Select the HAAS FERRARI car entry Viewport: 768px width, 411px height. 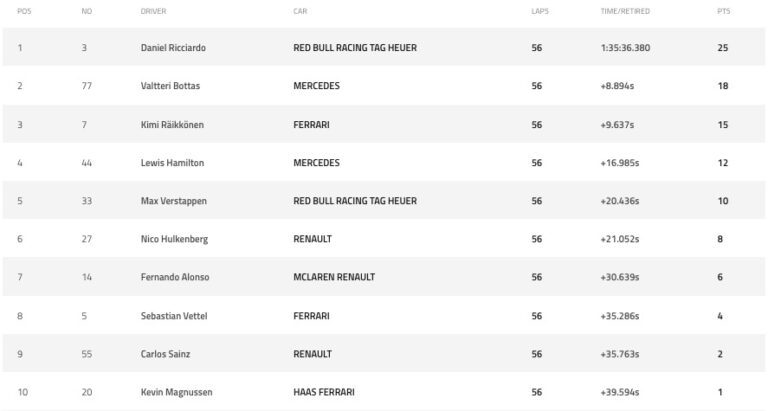point(324,392)
